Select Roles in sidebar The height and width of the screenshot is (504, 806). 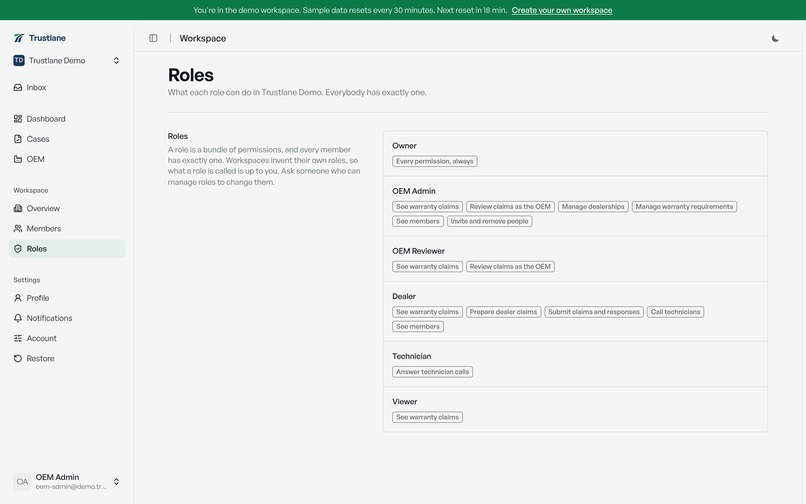pos(67,248)
